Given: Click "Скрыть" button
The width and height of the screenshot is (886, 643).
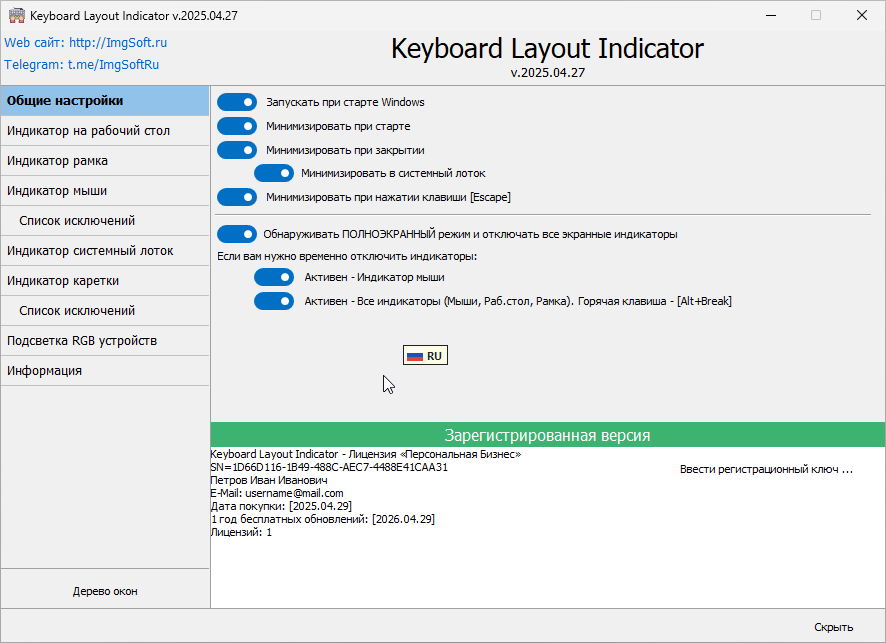Looking at the screenshot, I should (x=833, y=627).
